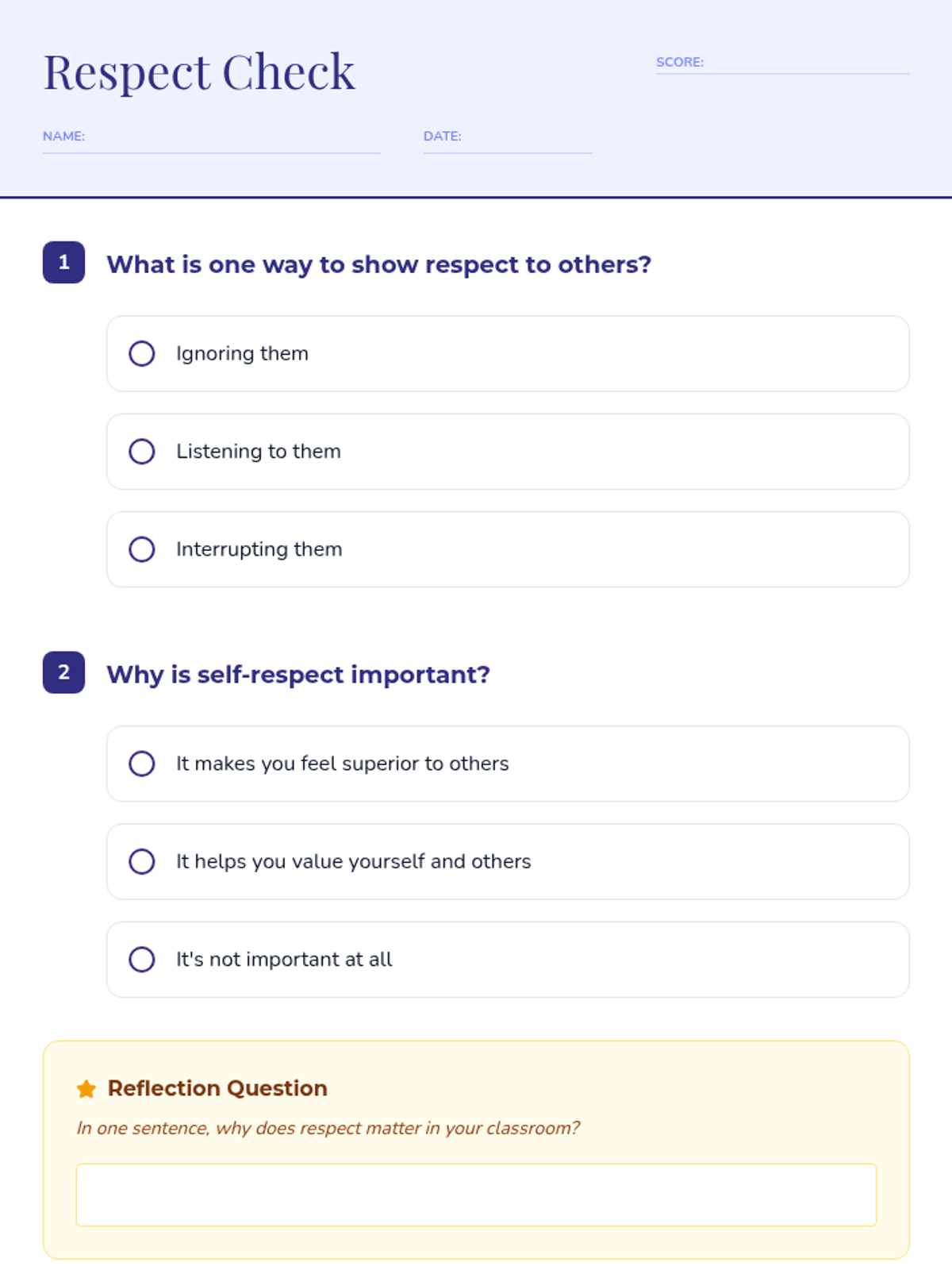Click the "It's not important at all" text
Image resolution: width=952 pixels, height=1270 pixels.
pyautogui.click(x=284, y=960)
